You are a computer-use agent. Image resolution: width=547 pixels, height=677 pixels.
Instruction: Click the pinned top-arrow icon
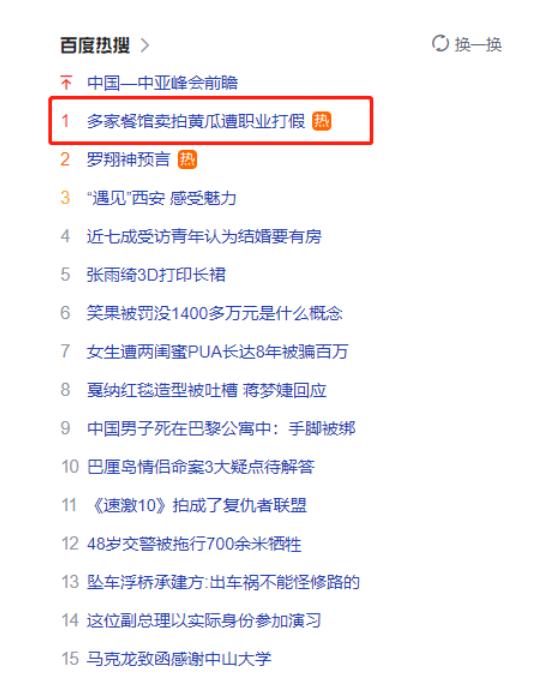[x=66, y=82]
